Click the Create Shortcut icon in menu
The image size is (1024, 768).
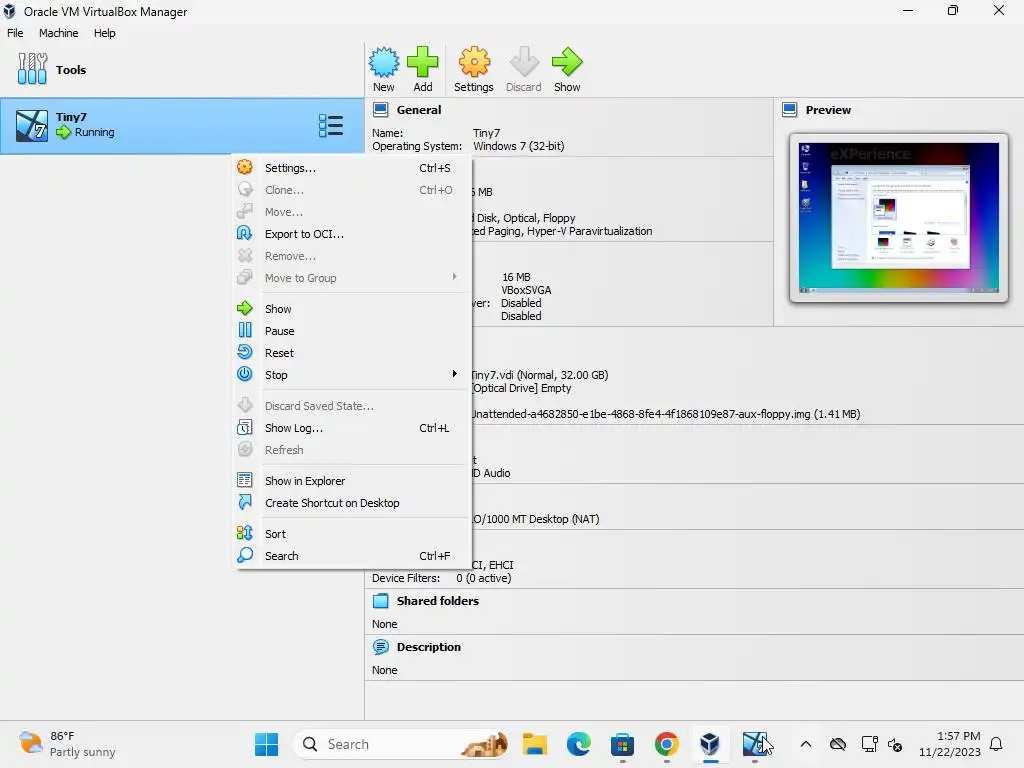pos(245,502)
